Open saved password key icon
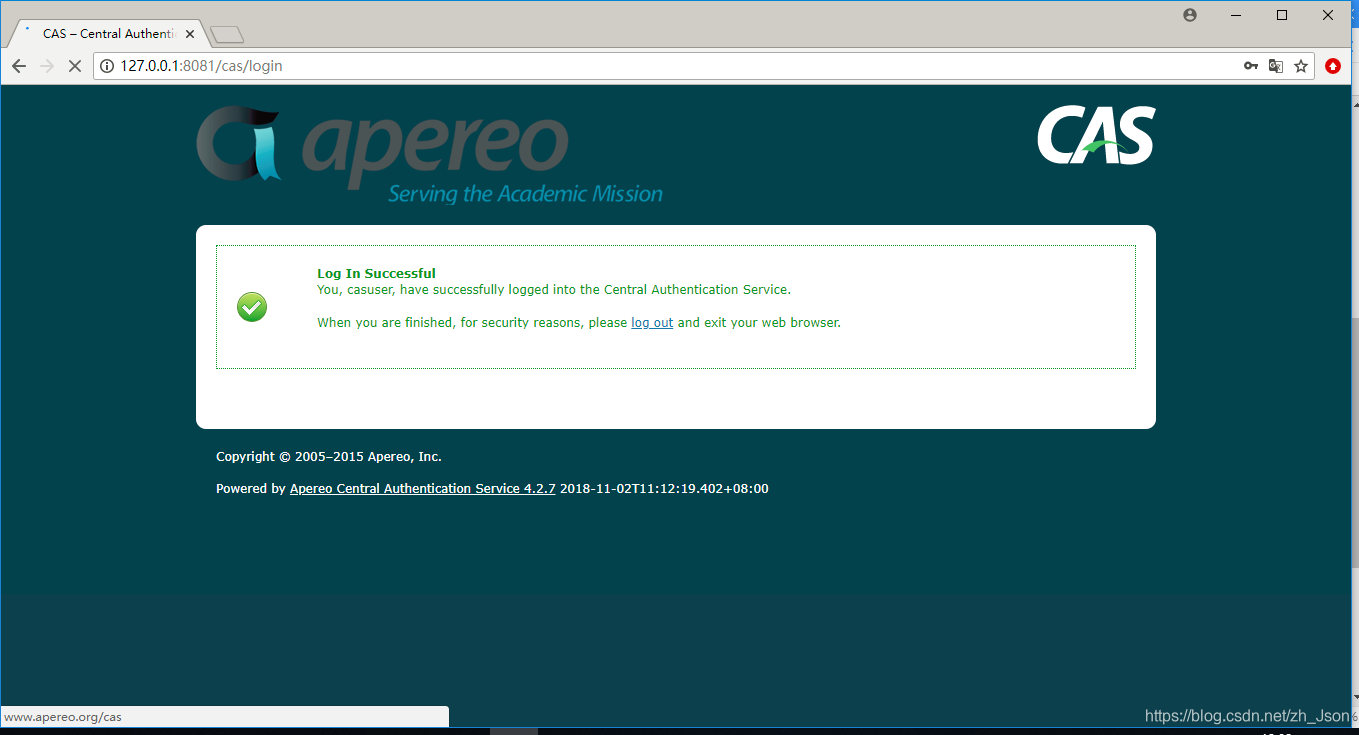 click(x=1250, y=66)
